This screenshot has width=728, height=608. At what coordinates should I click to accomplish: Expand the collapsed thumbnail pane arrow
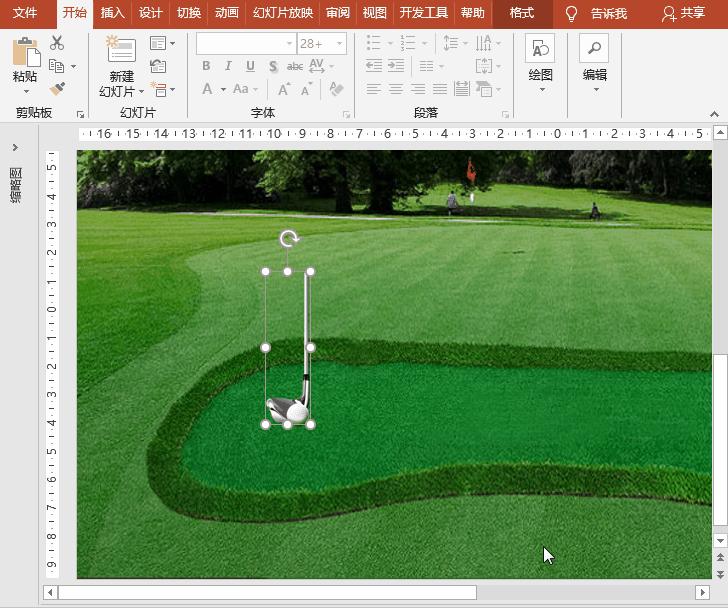(x=15, y=148)
